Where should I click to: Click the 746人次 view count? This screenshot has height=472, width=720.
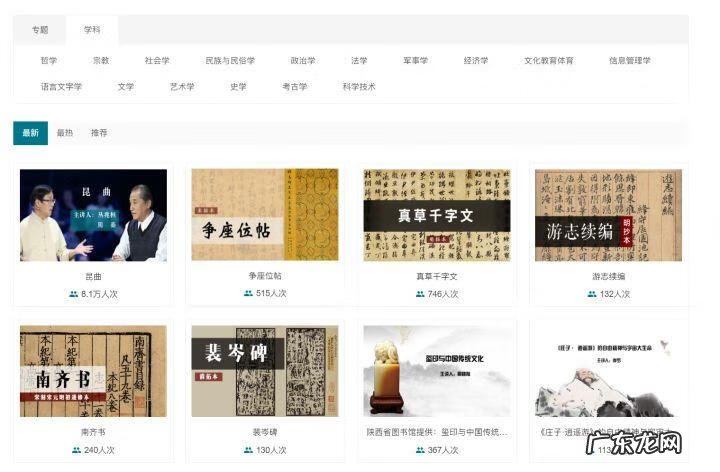tap(443, 294)
